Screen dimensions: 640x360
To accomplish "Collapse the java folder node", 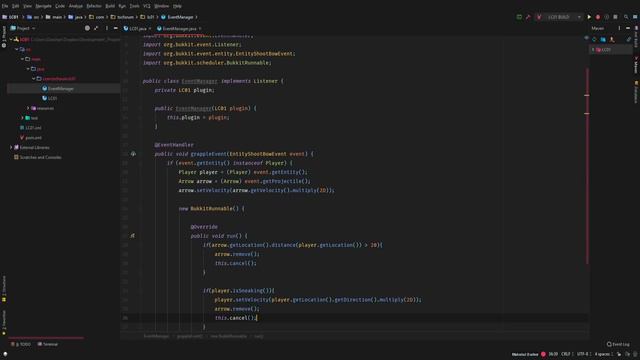I will point(28,69).
